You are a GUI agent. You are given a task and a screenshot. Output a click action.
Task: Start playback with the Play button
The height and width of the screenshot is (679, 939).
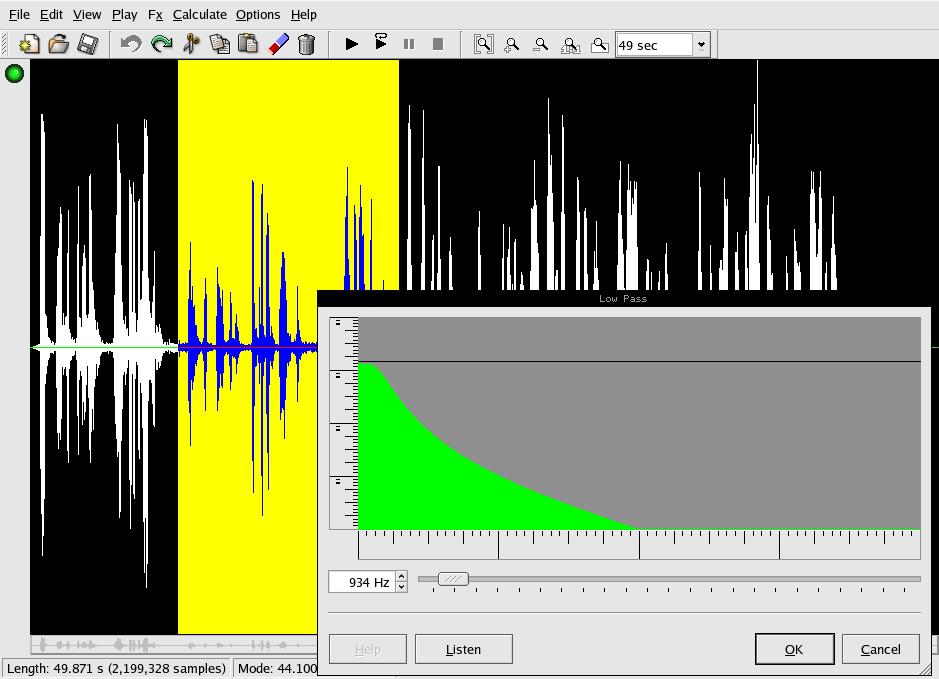tap(351, 44)
